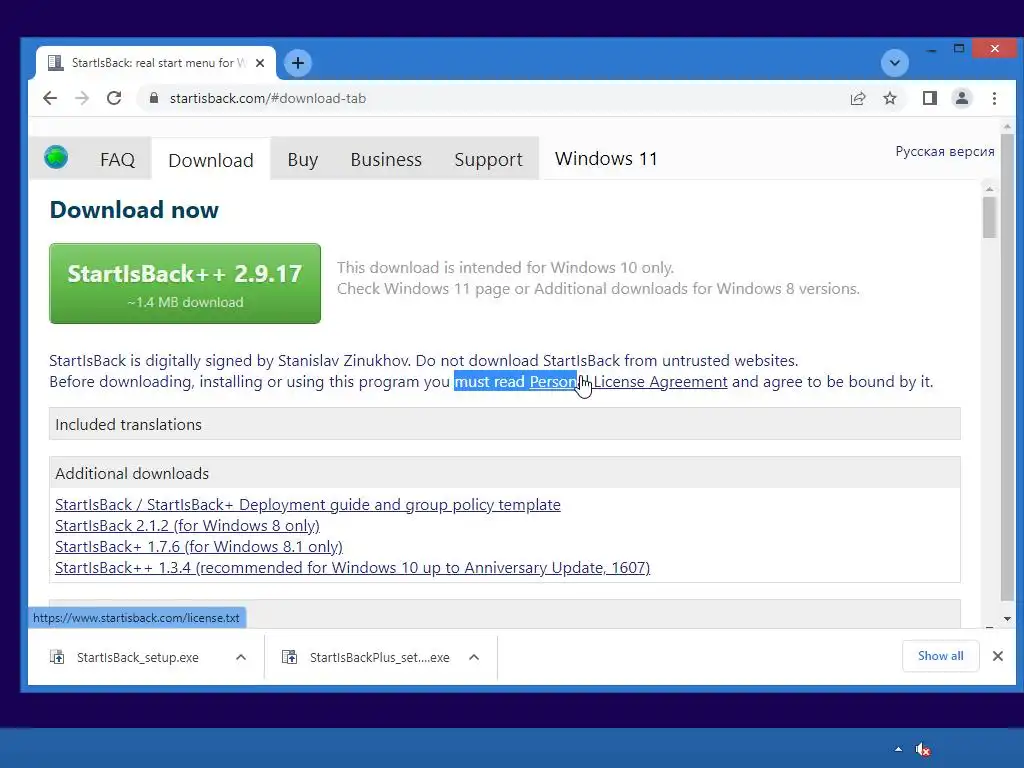This screenshot has width=1024, height=768.
Task: Open Personal License Agreement link
Action: click(x=628, y=381)
